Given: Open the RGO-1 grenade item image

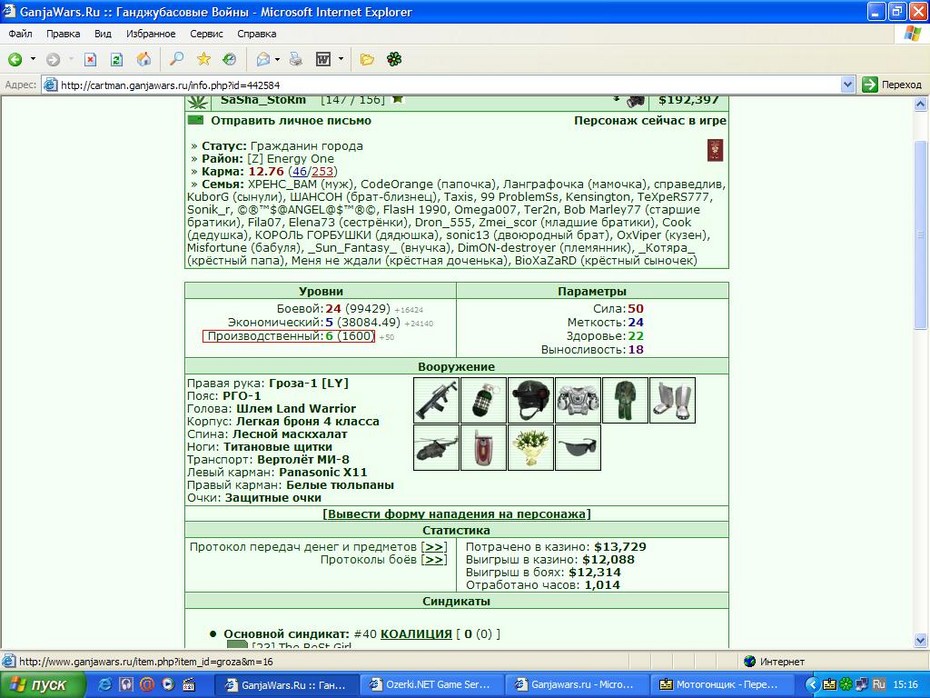Looking at the screenshot, I should 483,400.
